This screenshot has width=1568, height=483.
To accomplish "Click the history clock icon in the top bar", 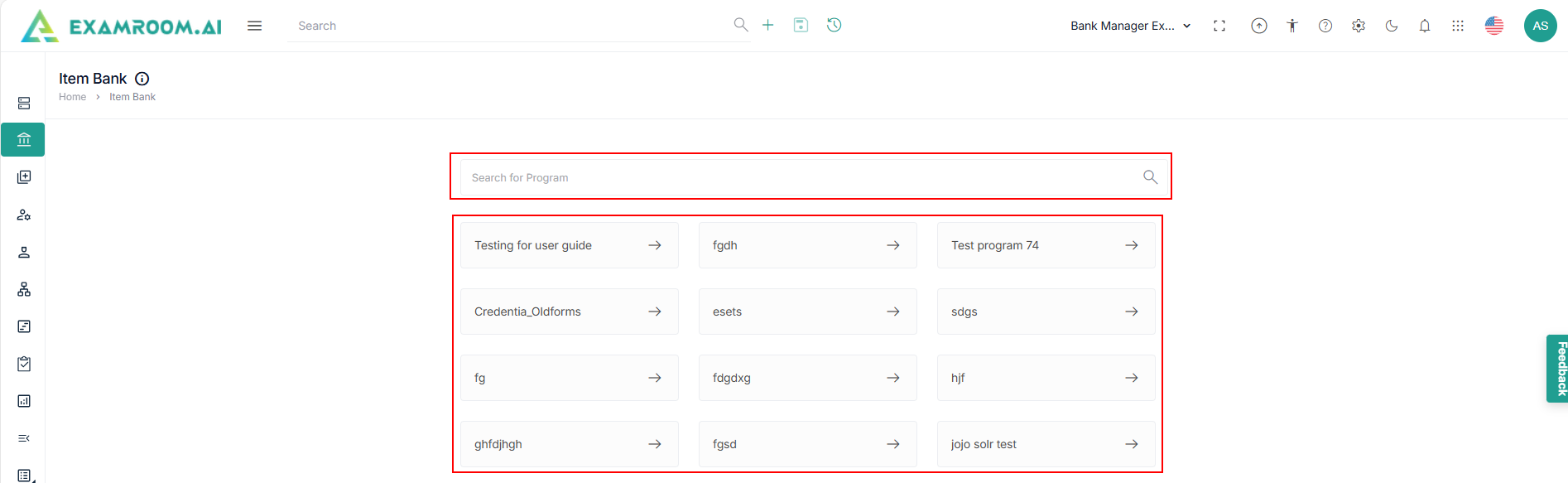I will tap(834, 25).
